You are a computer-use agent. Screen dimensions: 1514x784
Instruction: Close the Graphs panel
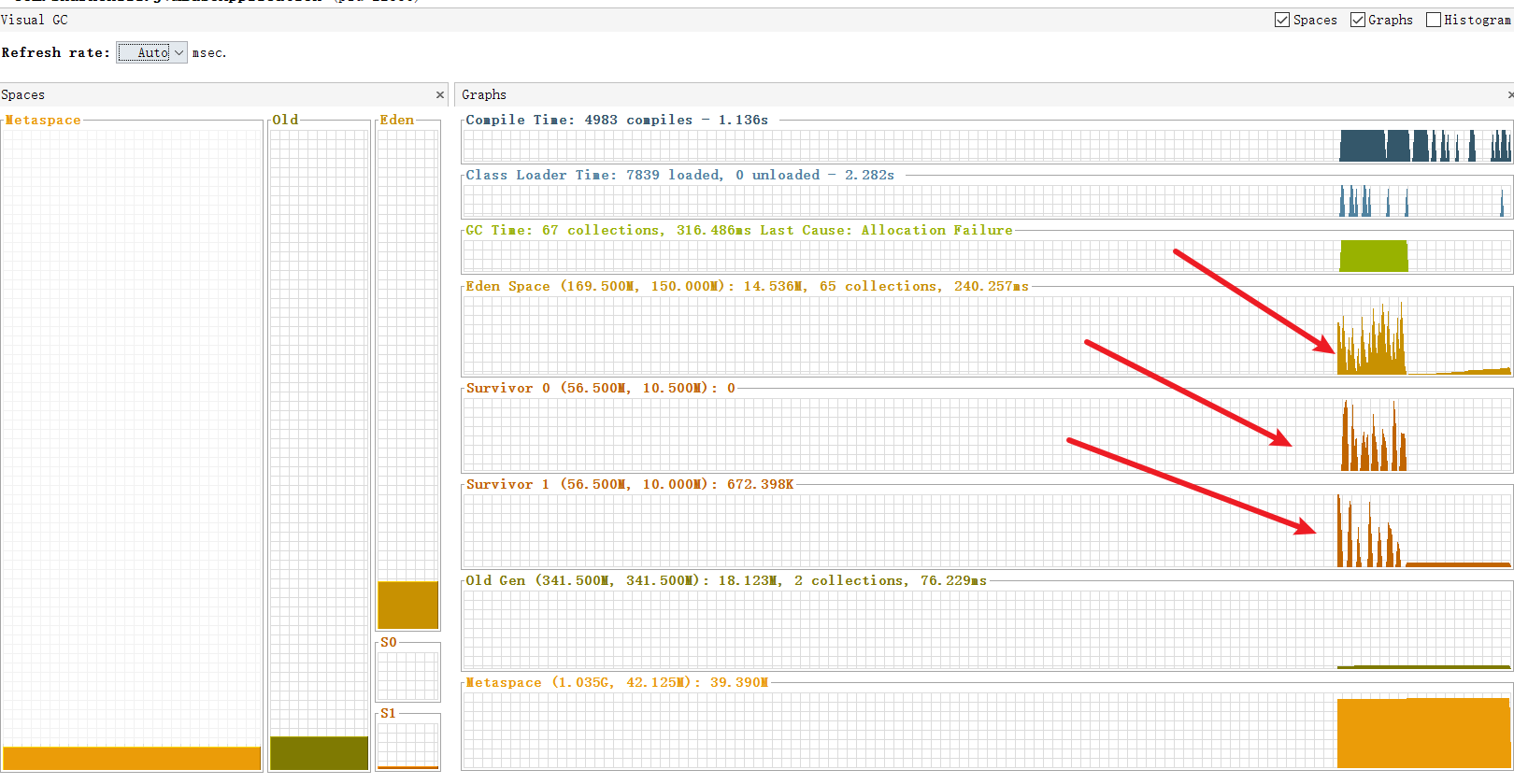click(1509, 94)
